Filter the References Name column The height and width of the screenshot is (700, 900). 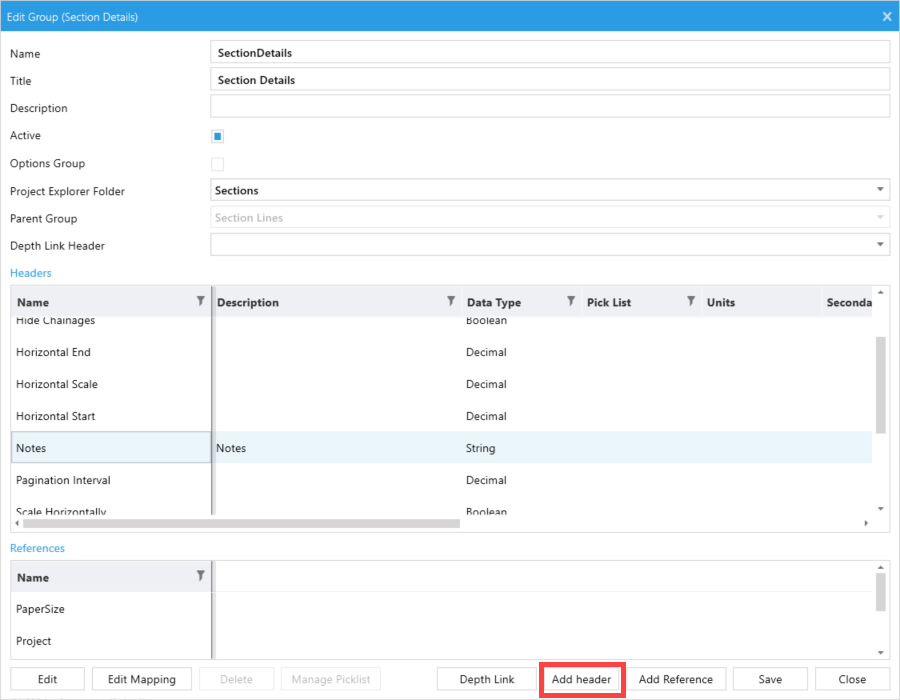coord(200,575)
